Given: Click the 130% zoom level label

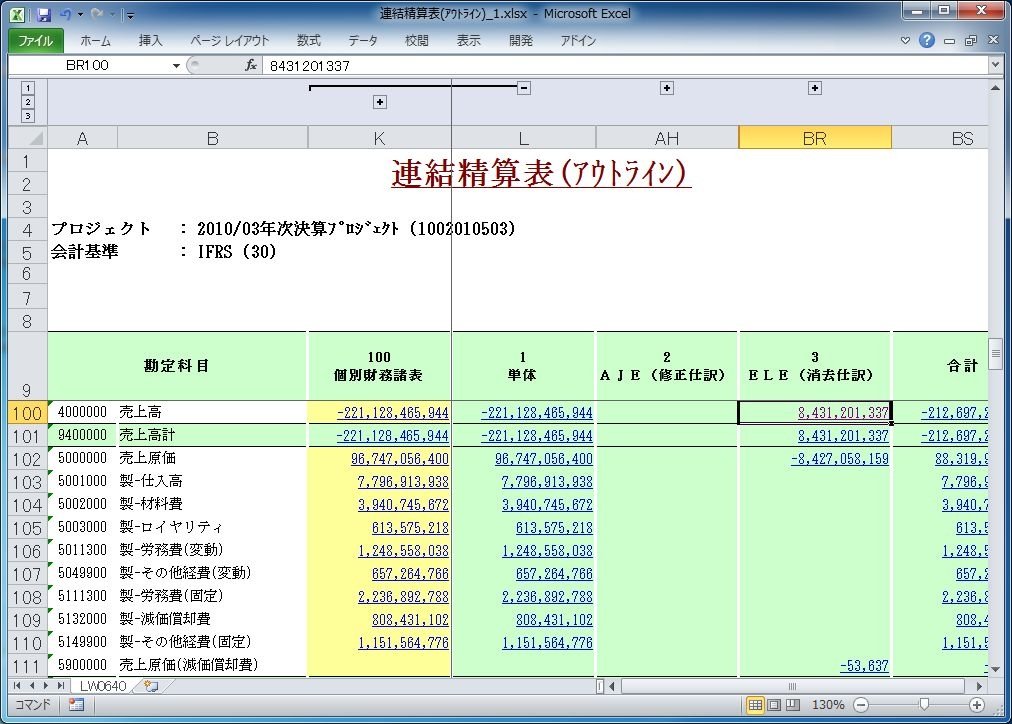Looking at the screenshot, I should [827, 705].
